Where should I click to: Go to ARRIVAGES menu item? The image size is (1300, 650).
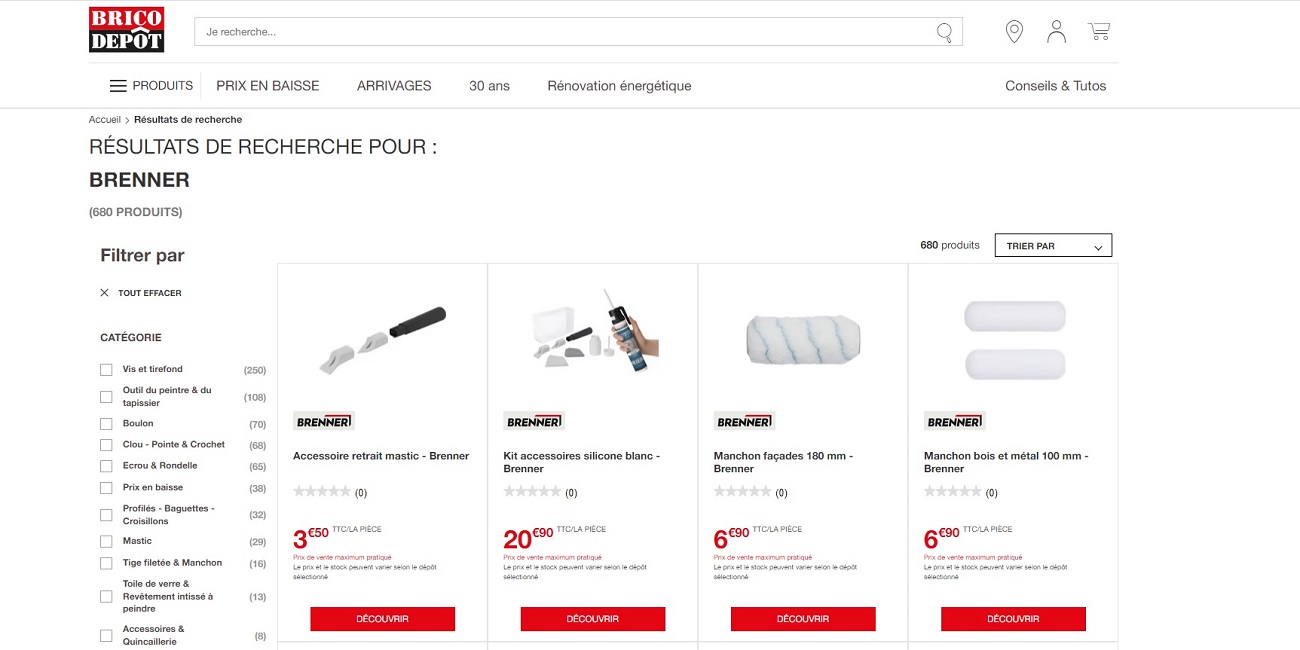(x=394, y=86)
